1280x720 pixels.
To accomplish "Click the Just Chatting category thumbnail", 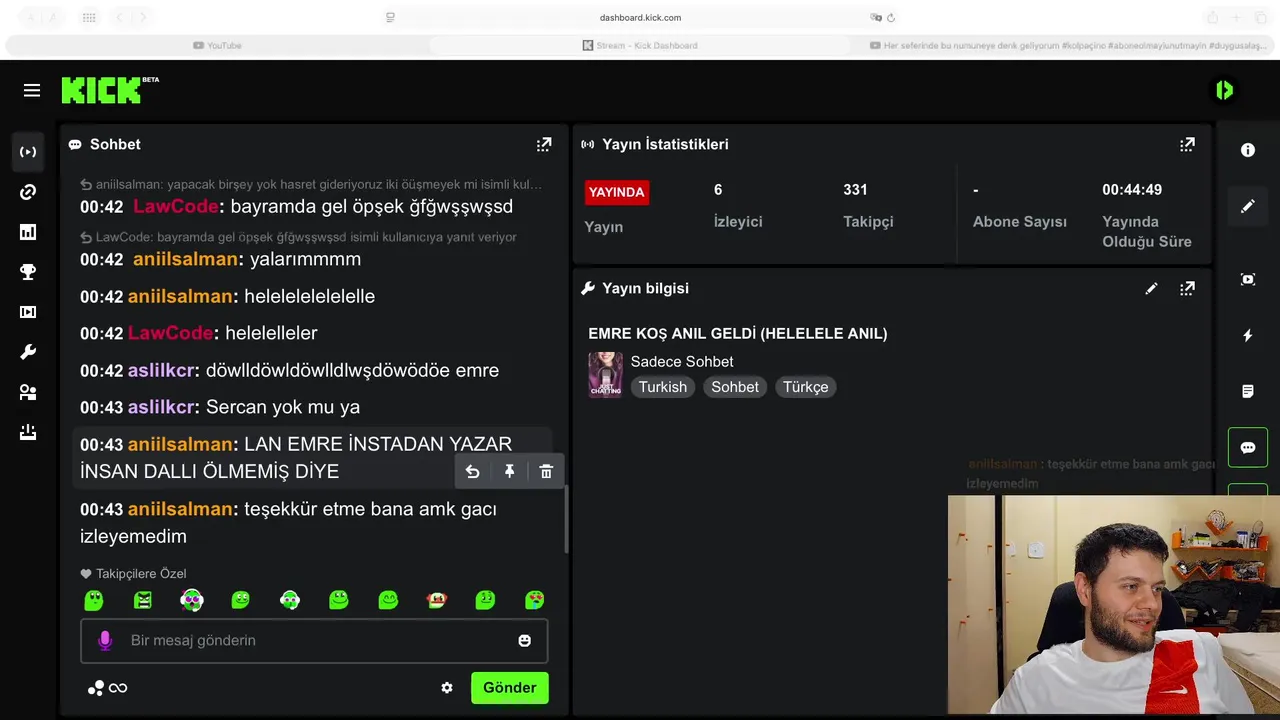I will coord(605,374).
